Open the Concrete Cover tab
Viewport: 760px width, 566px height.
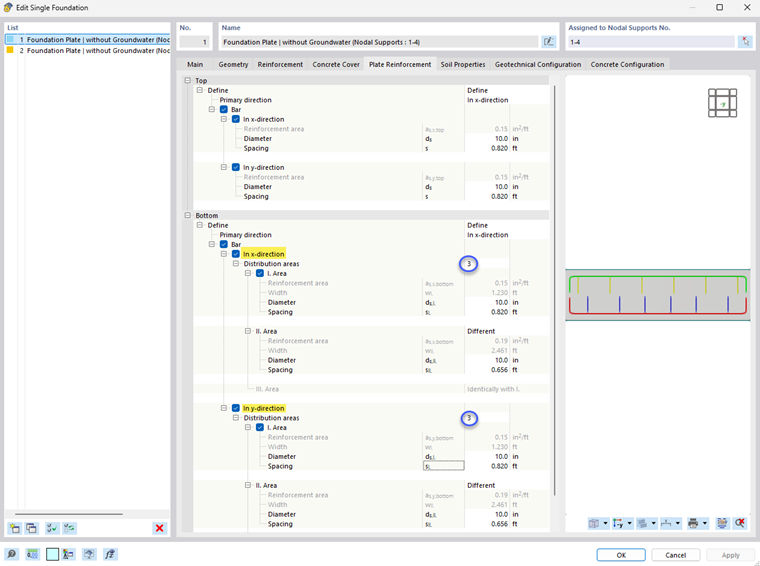[336, 64]
